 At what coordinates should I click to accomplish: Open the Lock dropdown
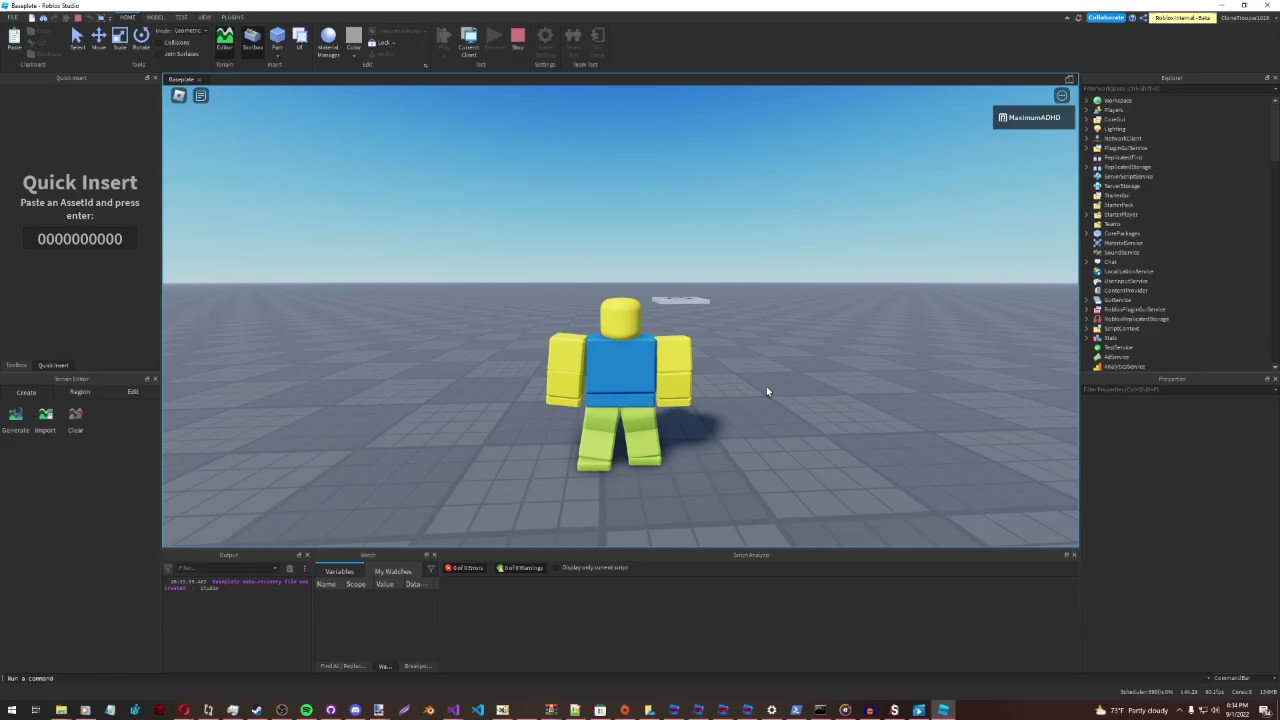pos(382,43)
